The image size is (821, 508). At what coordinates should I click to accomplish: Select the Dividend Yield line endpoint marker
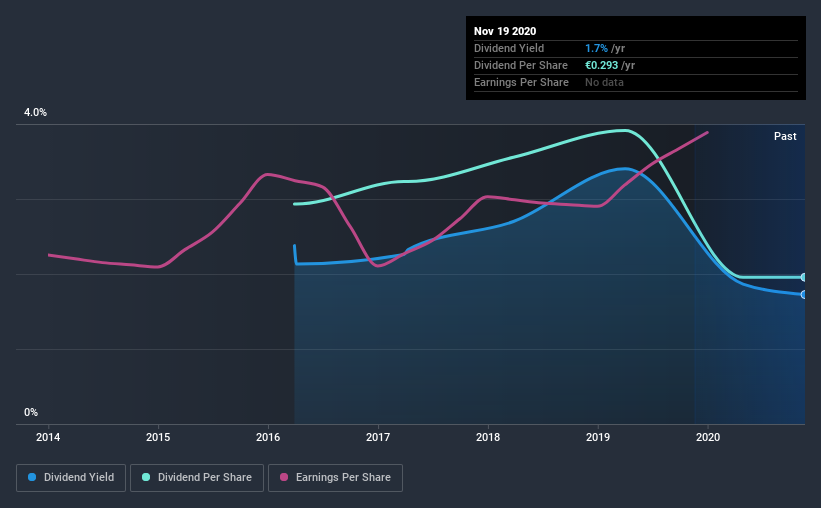point(803,295)
